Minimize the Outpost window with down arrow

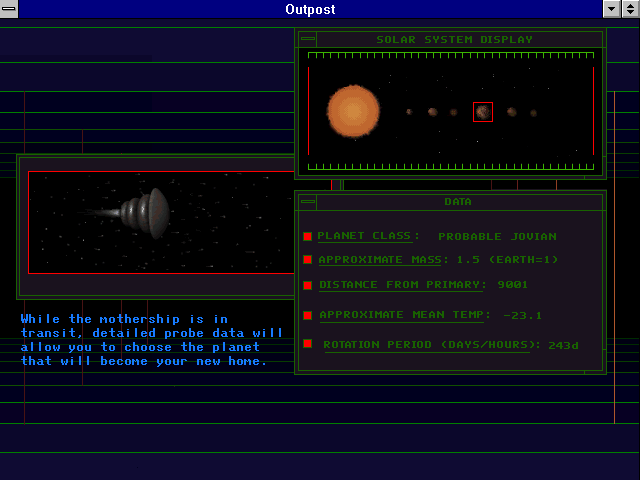(x=611, y=9)
